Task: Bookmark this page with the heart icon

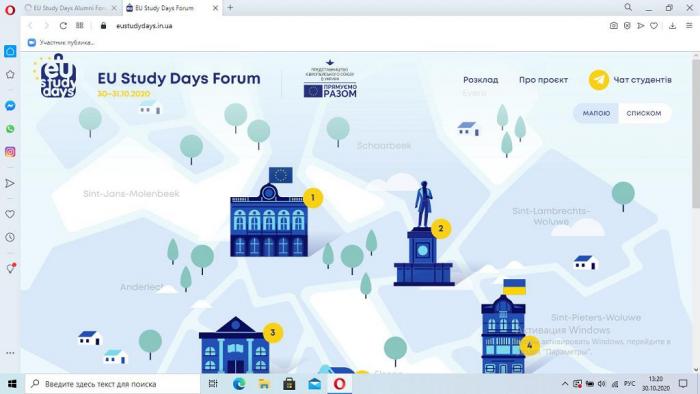Action: point(654,26)
